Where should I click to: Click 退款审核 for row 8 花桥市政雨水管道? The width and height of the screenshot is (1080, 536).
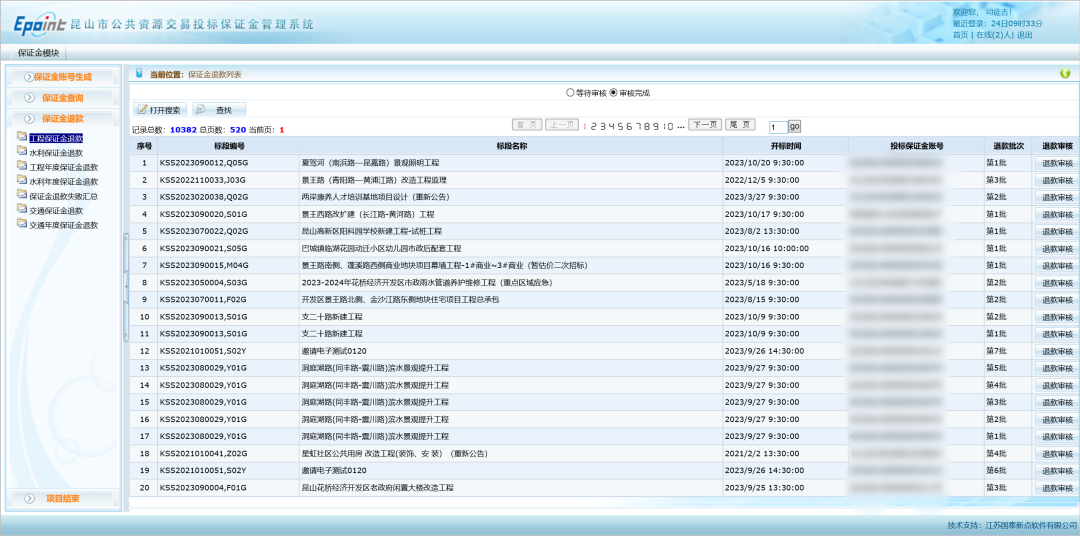(1057, 282)
